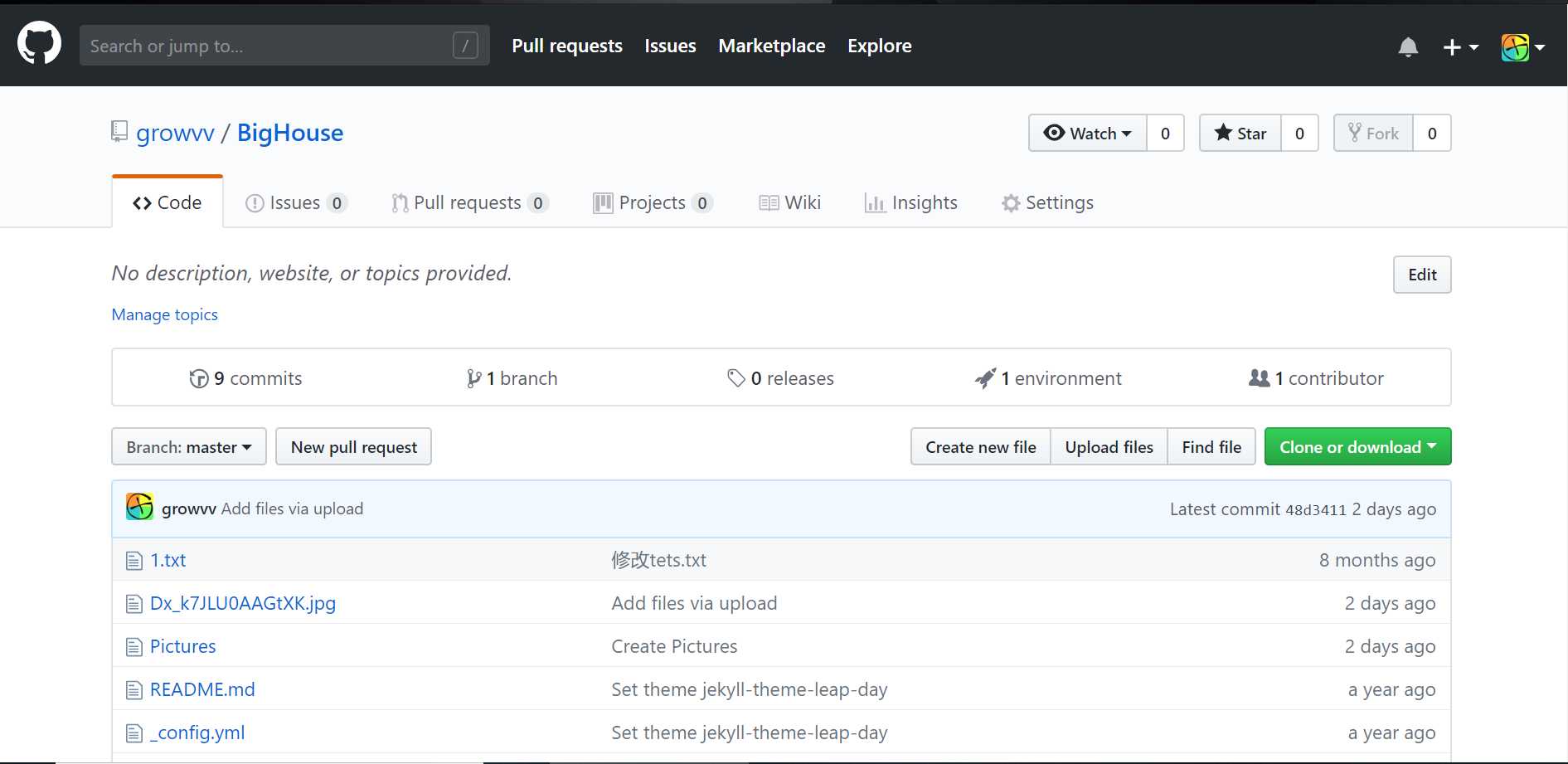
Task: Star the repository
Action: coord(1240,133)
